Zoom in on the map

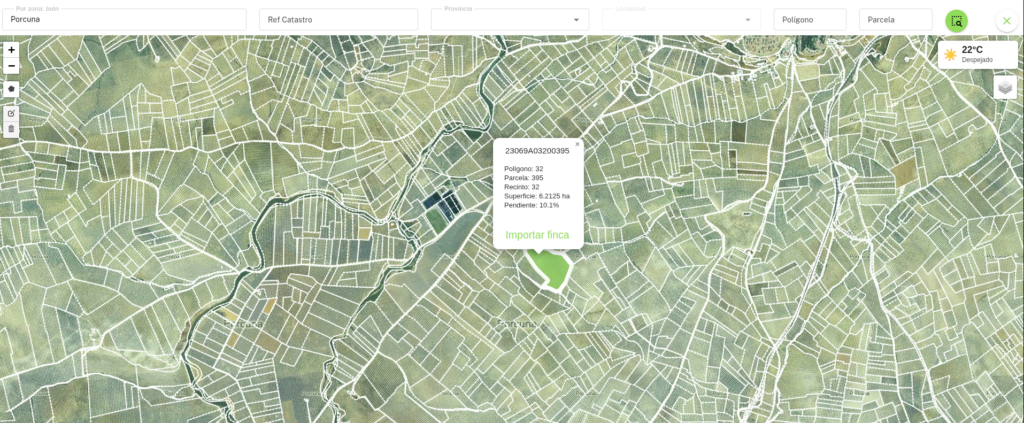coord(11,50)
